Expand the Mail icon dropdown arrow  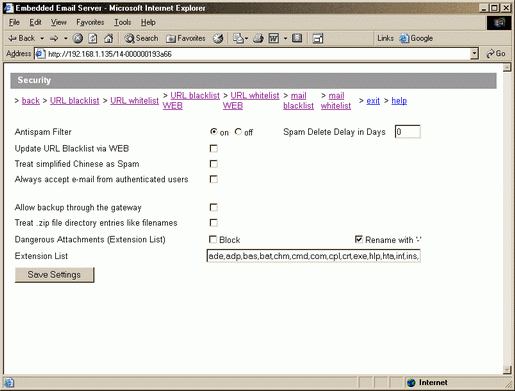246,39
